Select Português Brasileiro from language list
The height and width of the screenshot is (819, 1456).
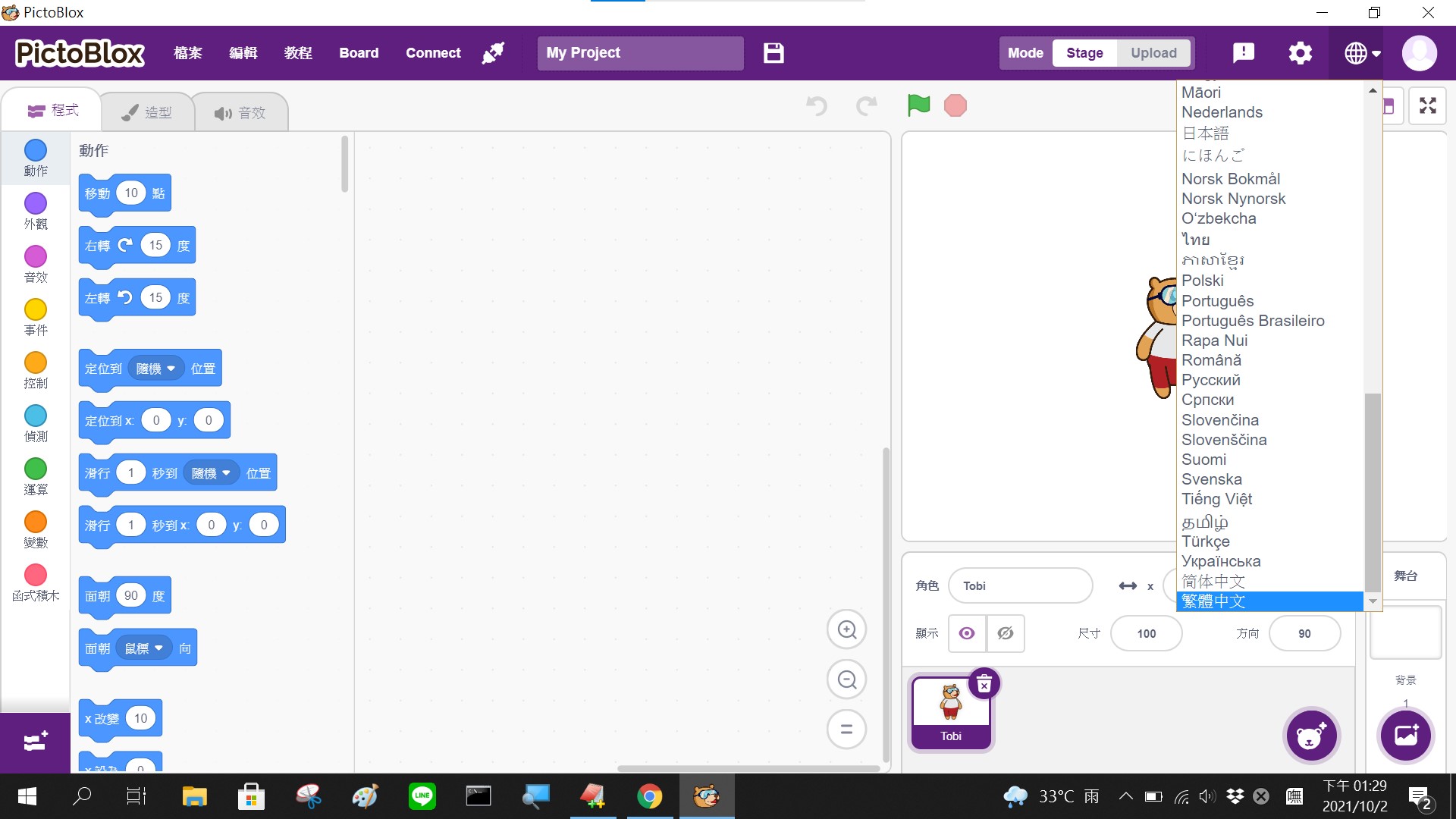(x=1253, y=321)
